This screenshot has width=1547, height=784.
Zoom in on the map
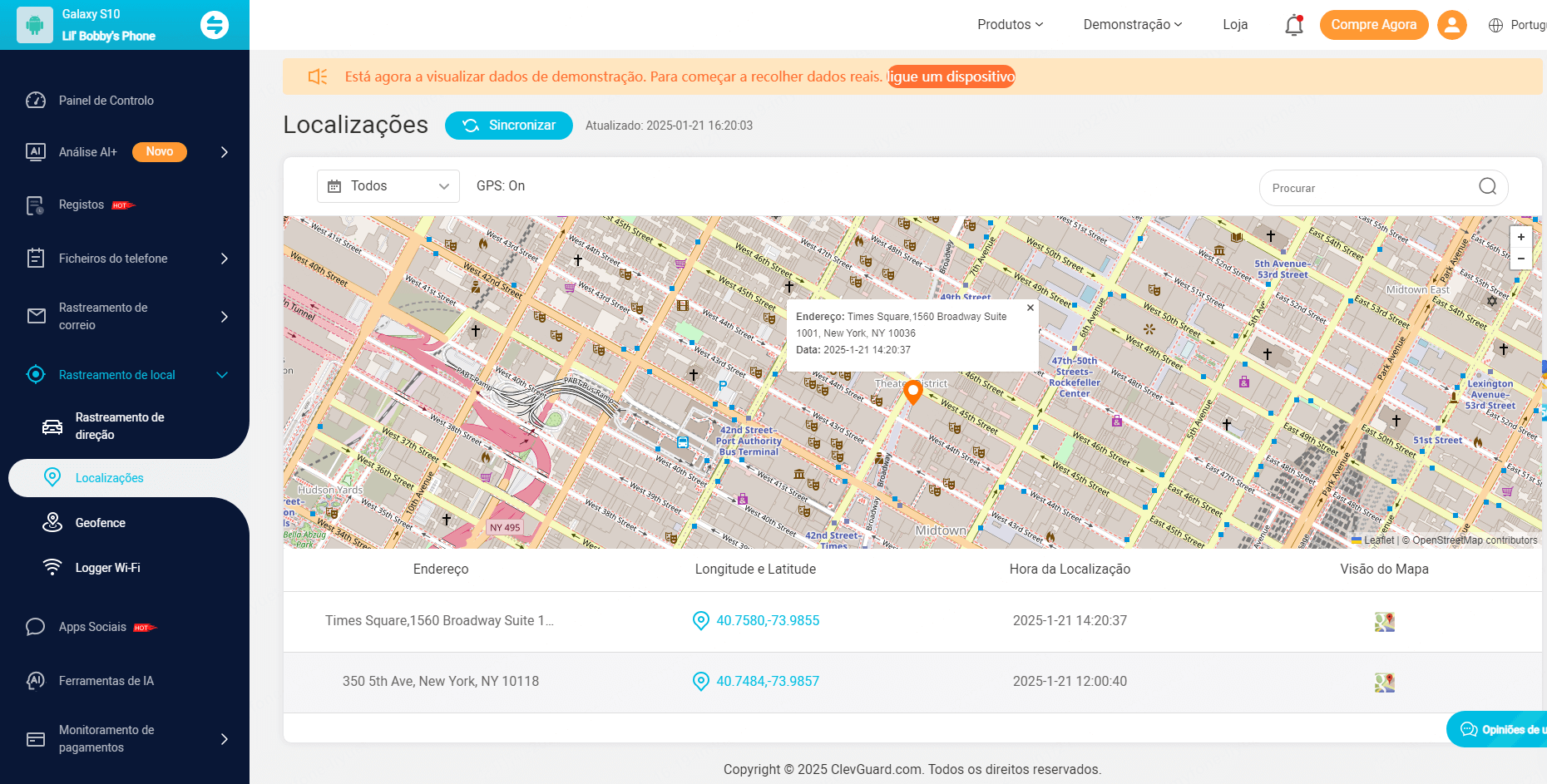(1521, 237)
